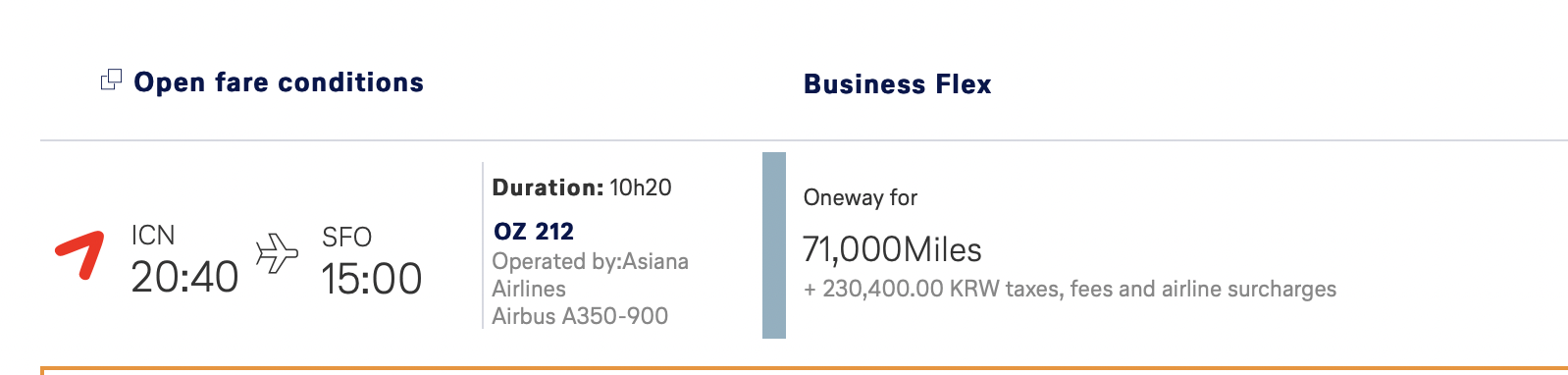Click the Duration 10h20 label
Screen dimensions: 1568x375
[x=582, y=187]
